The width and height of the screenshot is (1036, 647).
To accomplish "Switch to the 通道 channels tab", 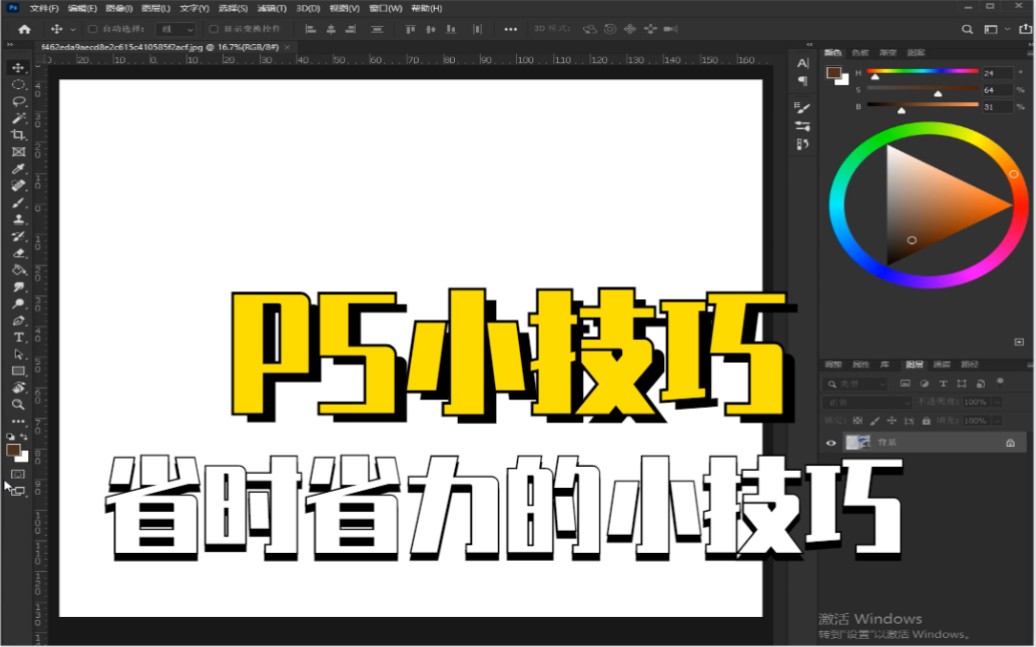I will click(942, 365).
